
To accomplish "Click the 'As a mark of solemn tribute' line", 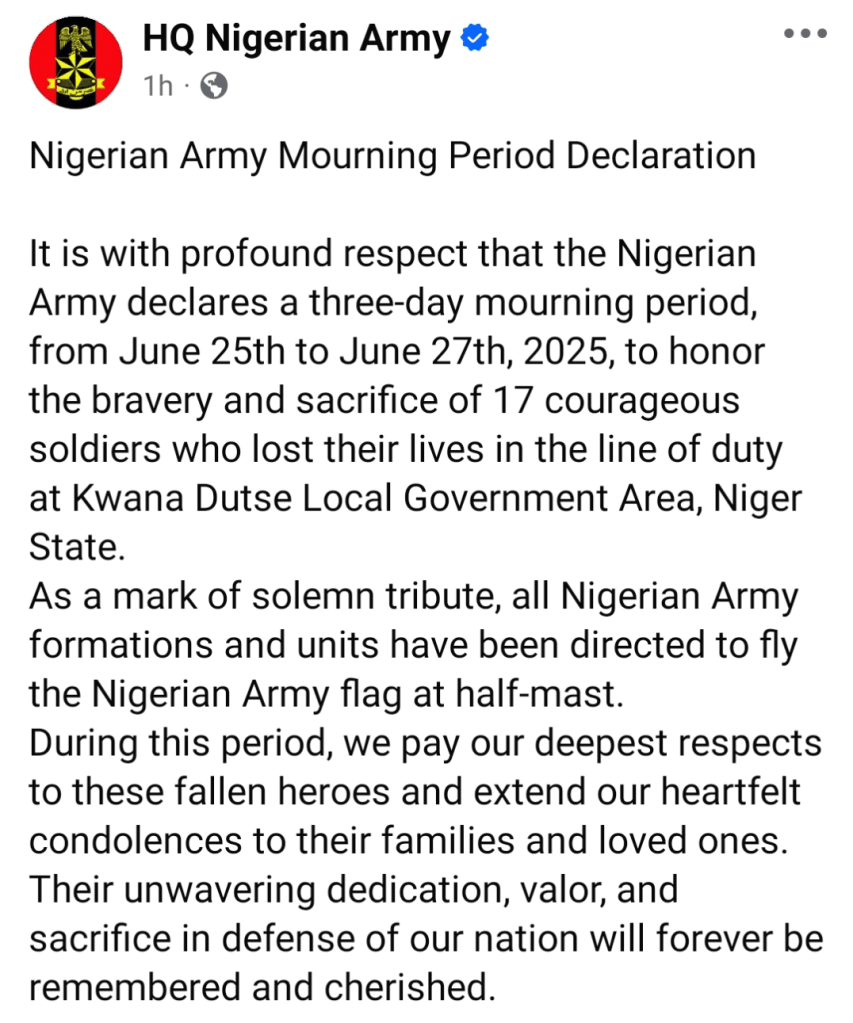I will click(x=413, y=596).
